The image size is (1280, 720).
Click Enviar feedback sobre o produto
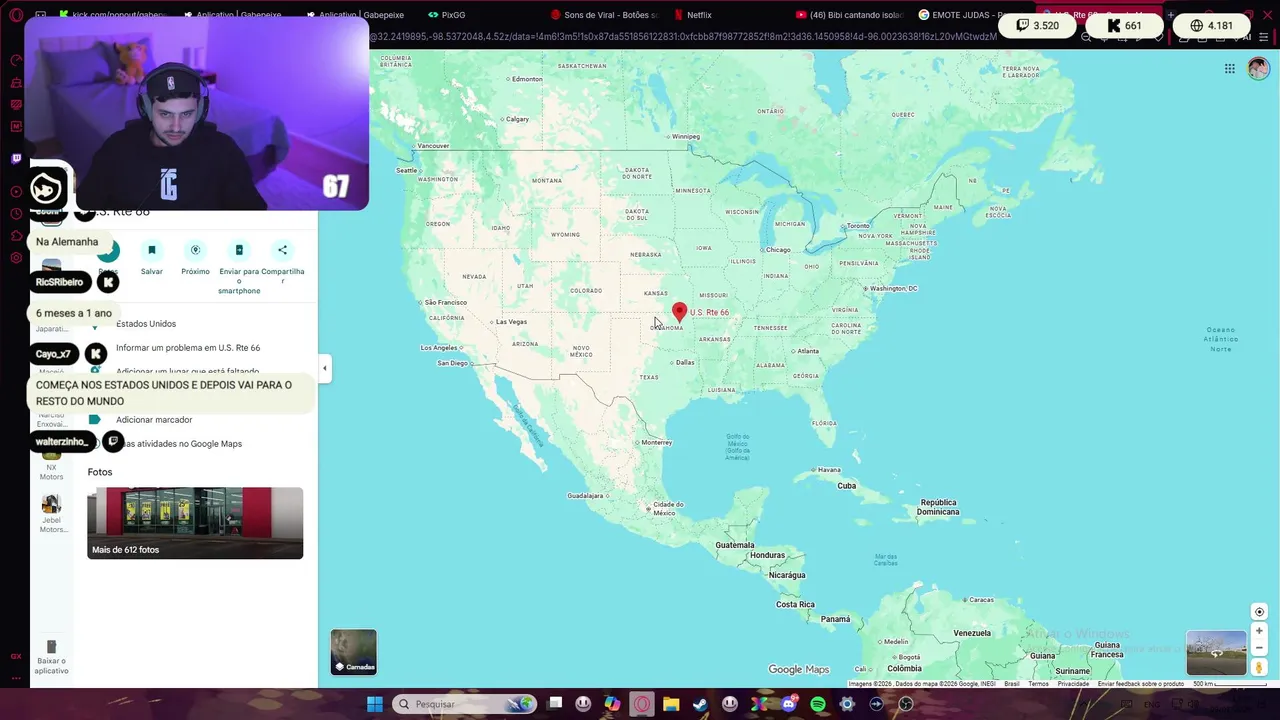pyautogui.click(x=1141, y=684)
